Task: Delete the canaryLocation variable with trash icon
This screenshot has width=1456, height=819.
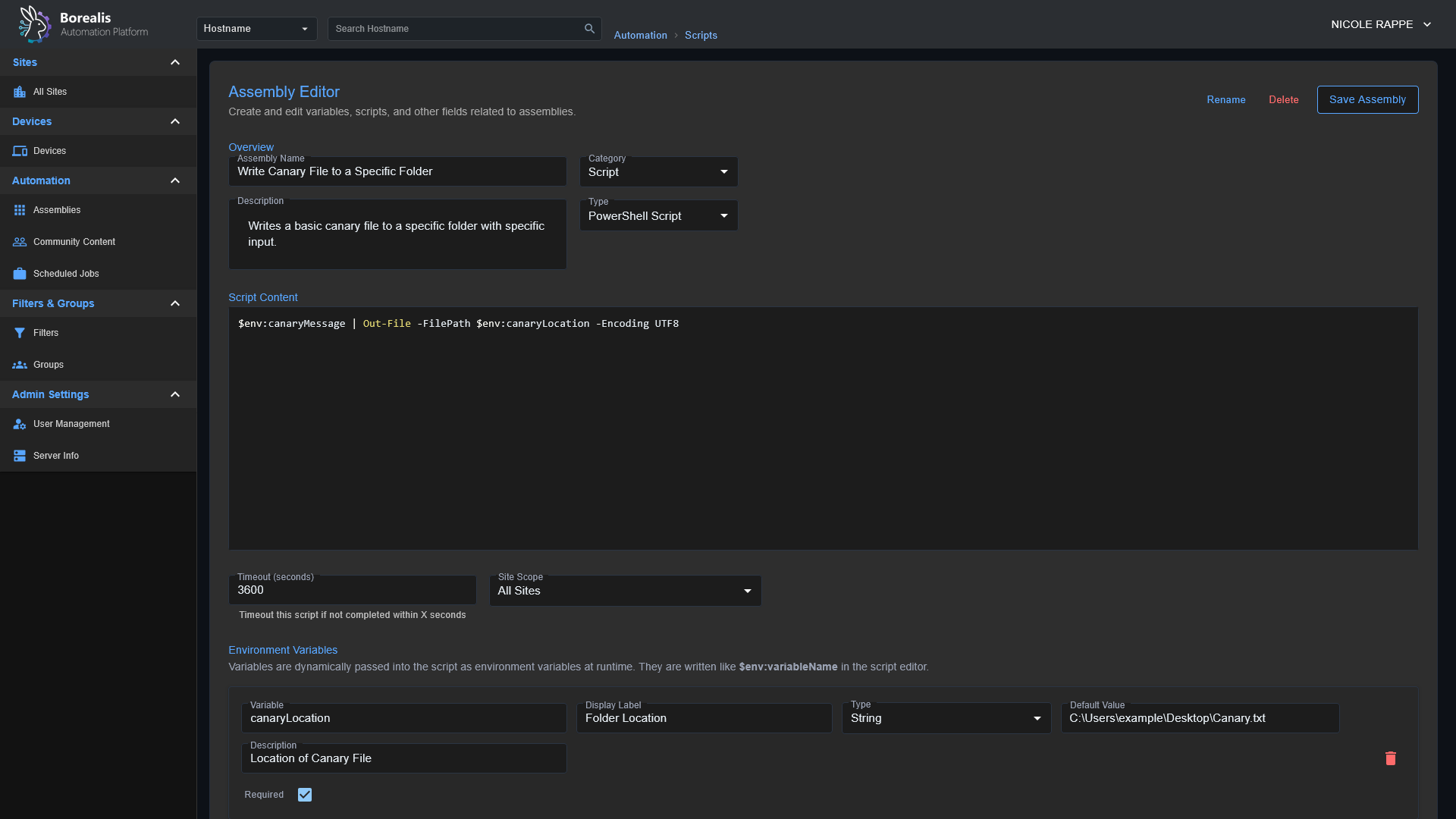Action: (x=1390, y=758)
